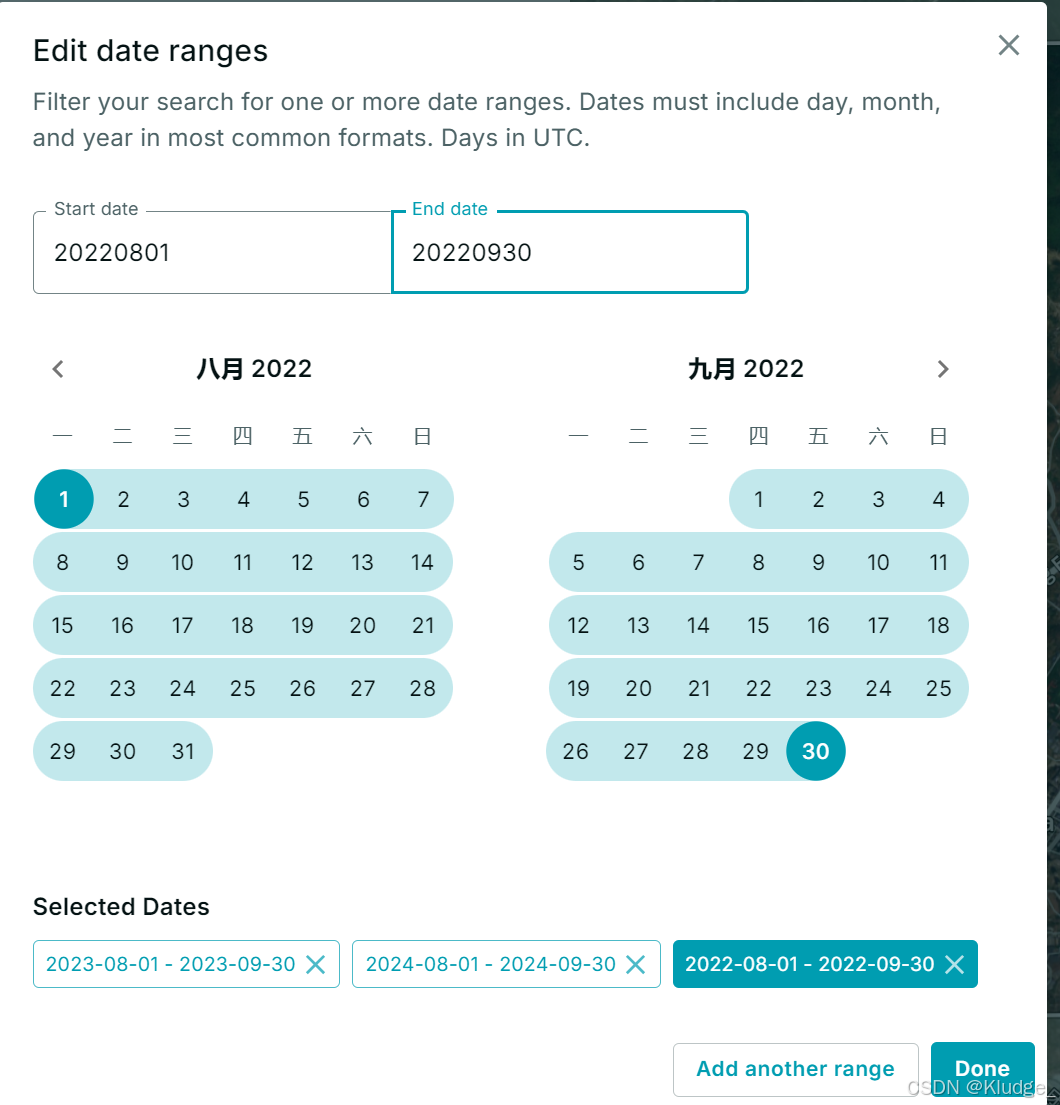The height and width of the screenshot is (1105, 1060).
Task: Choose September 26, 2022
Action: (x=576, y=751)
